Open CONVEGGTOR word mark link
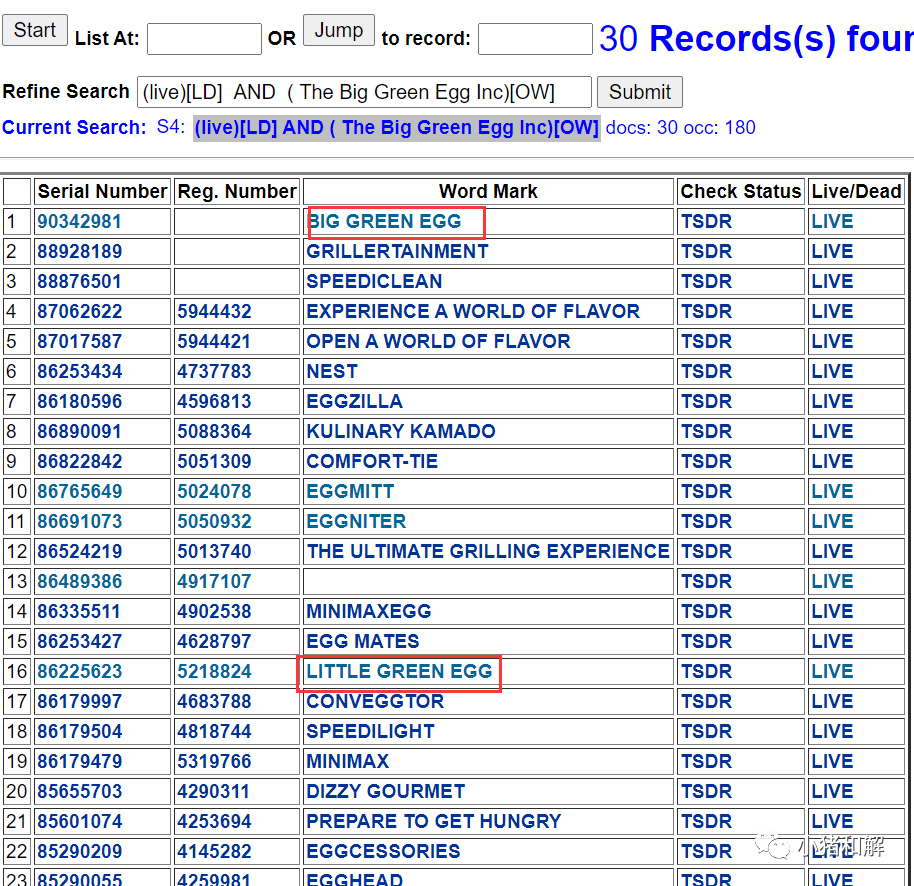Image resolution: width=914 pixels, height=886 pixels. (375, 702)
